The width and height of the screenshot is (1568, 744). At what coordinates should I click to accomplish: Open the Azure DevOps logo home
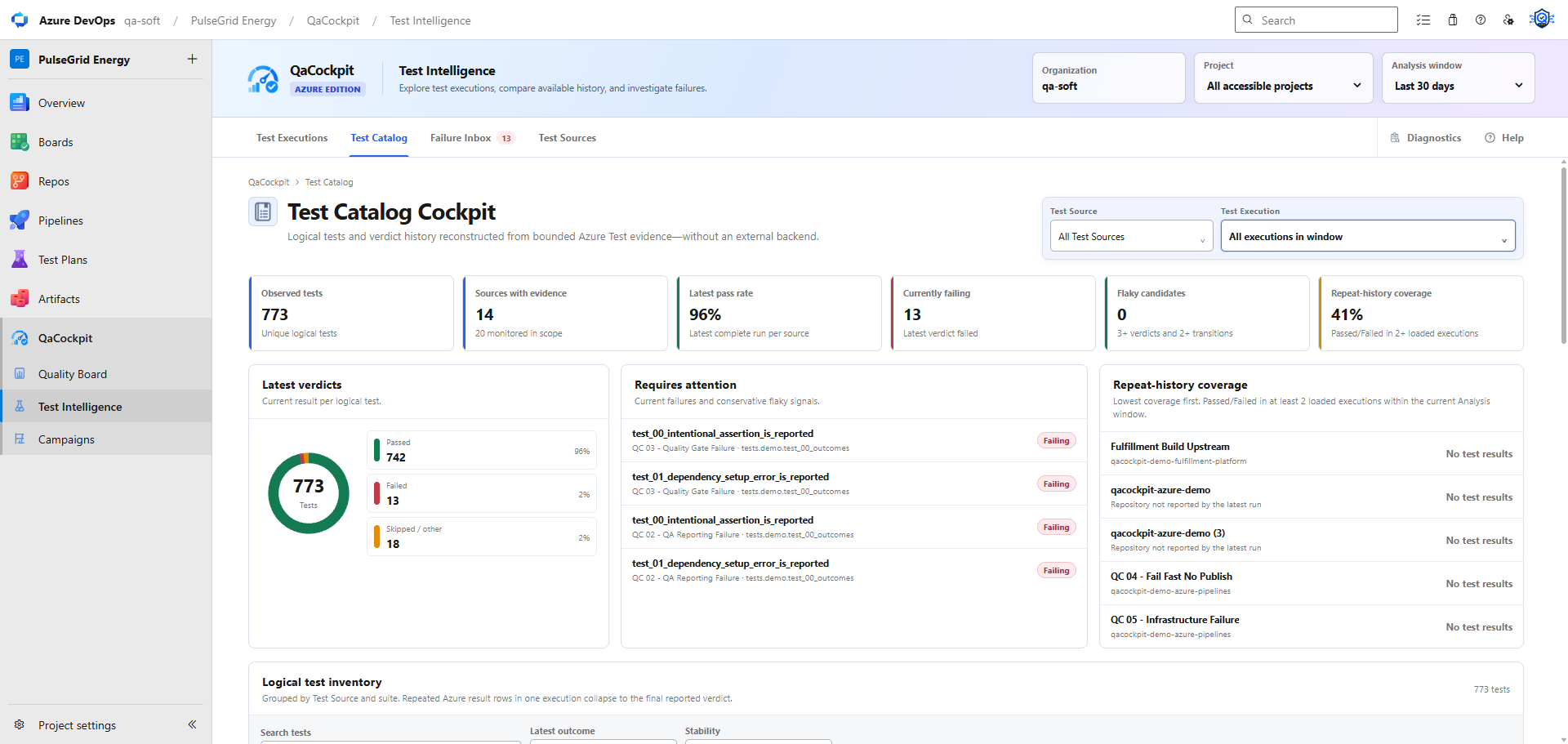click(20, 20)
